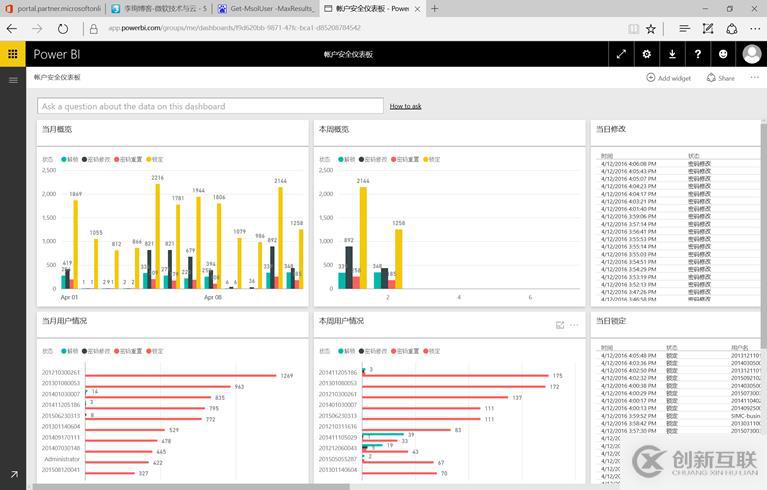Open Power BI settings gear
This screenshot has height=490, width=767.
[x=647, y=54]
